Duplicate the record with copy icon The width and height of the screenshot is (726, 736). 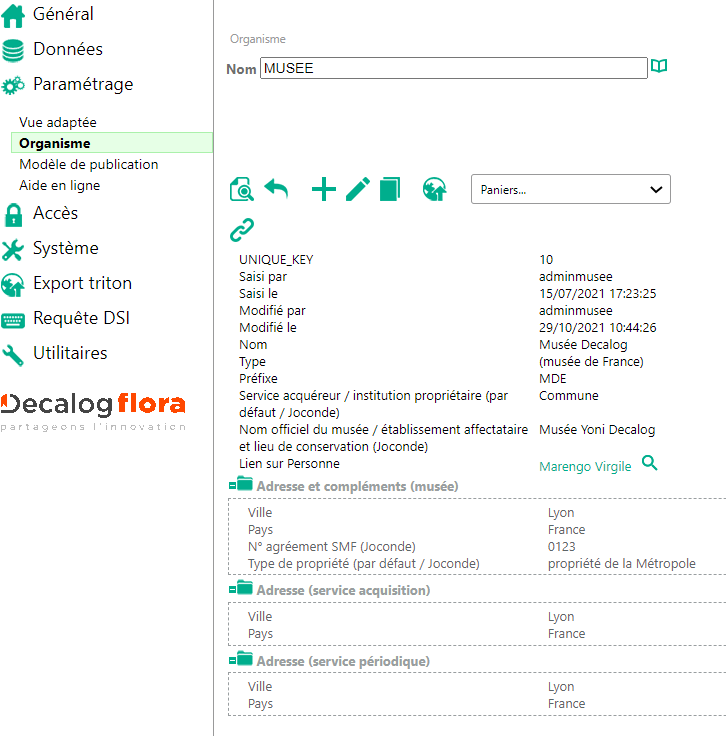(x=389, y=189)
